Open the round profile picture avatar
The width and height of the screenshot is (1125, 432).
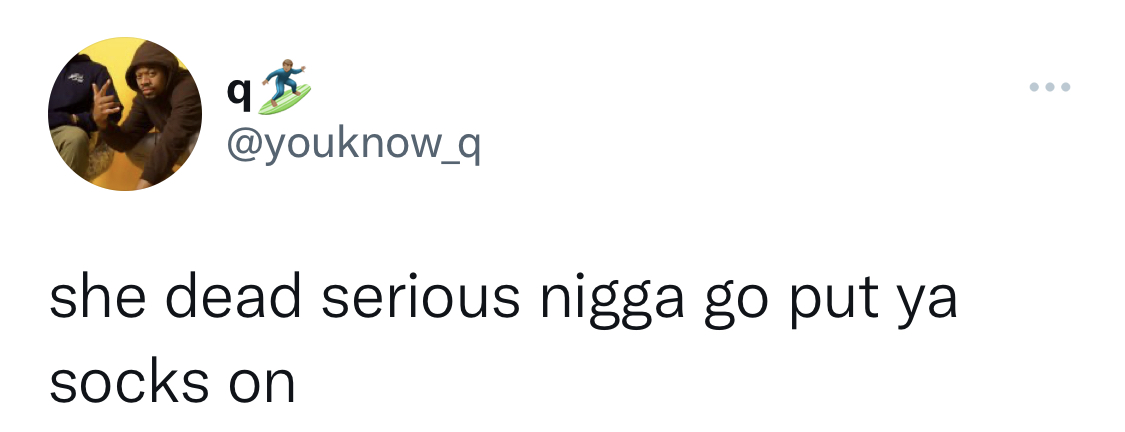[125, 114]
